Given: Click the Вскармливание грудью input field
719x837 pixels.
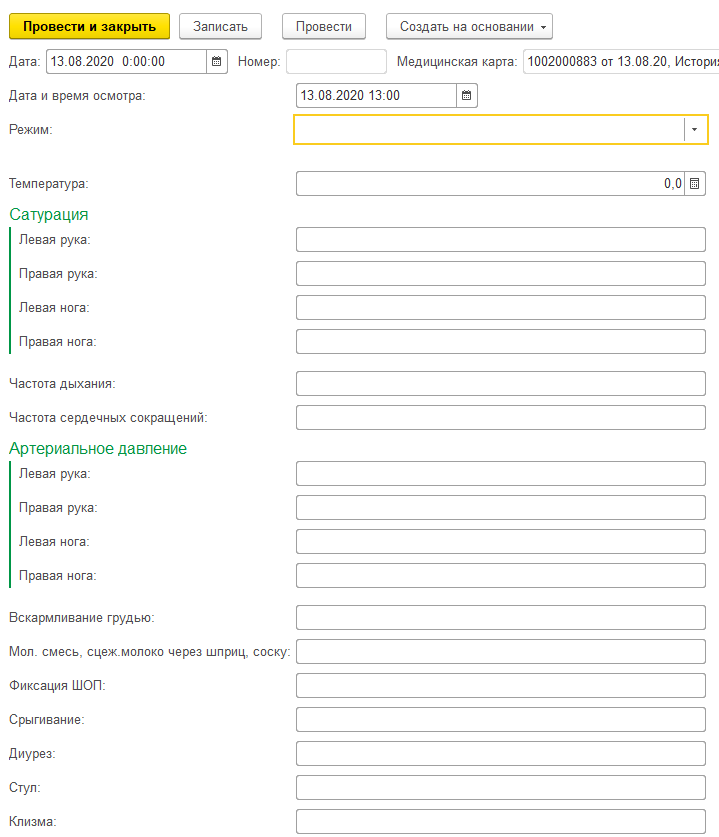Looking at the screenshot, I should click(x=501, y=617).
